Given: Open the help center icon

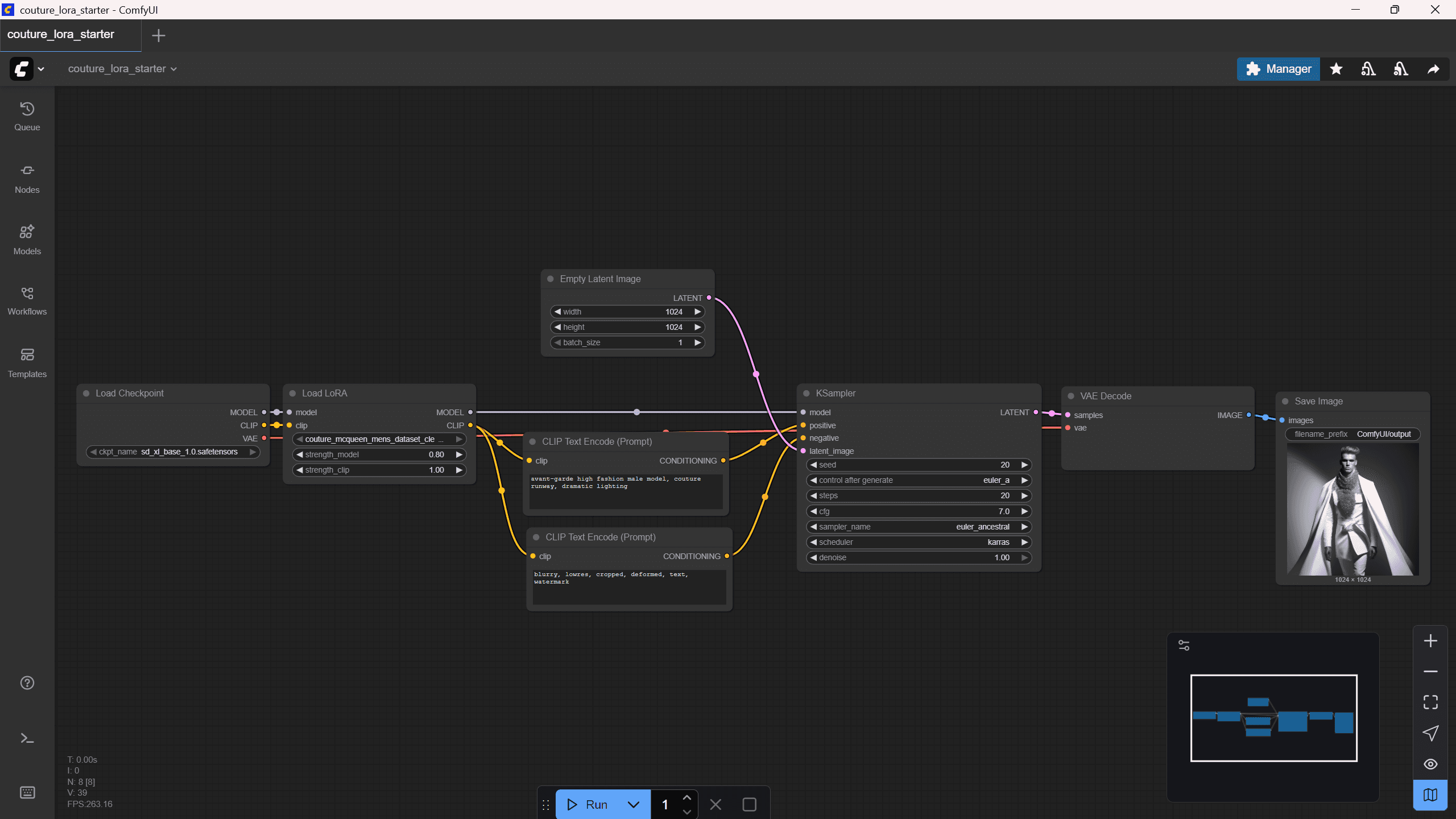Looking at the screenshot, I should pos(27,682).
